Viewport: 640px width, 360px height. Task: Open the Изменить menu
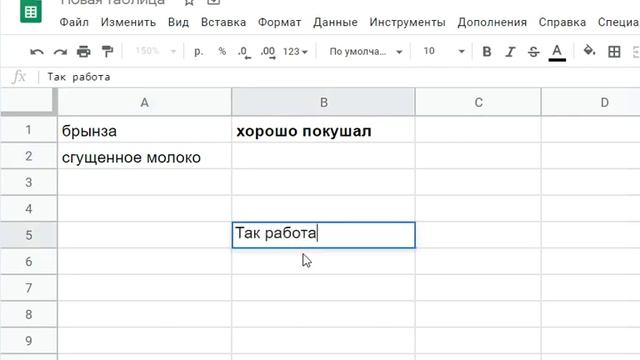[128, 22]
